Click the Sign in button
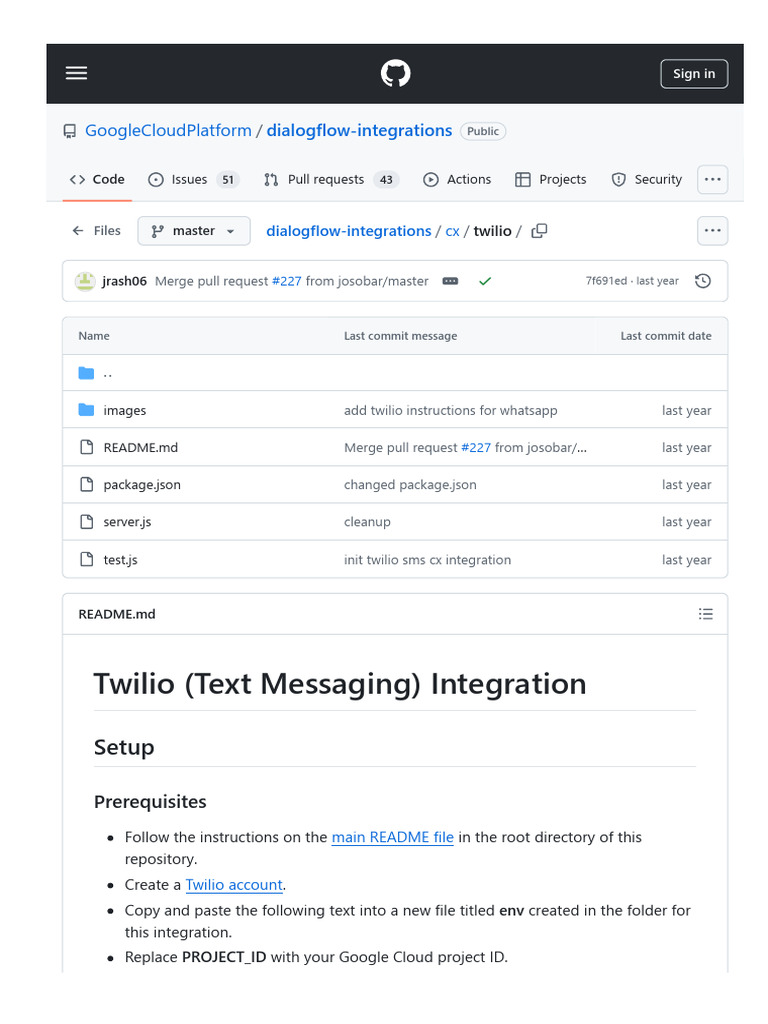This screenshot has height=1024, width=768. (x=694, y=73)
